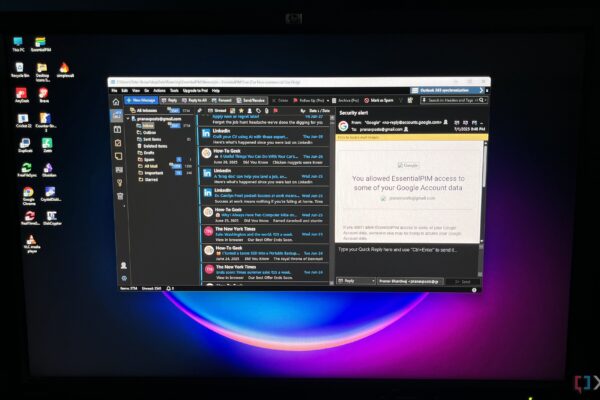Click in the Quick Reply text area

click(x=407, y=260)
